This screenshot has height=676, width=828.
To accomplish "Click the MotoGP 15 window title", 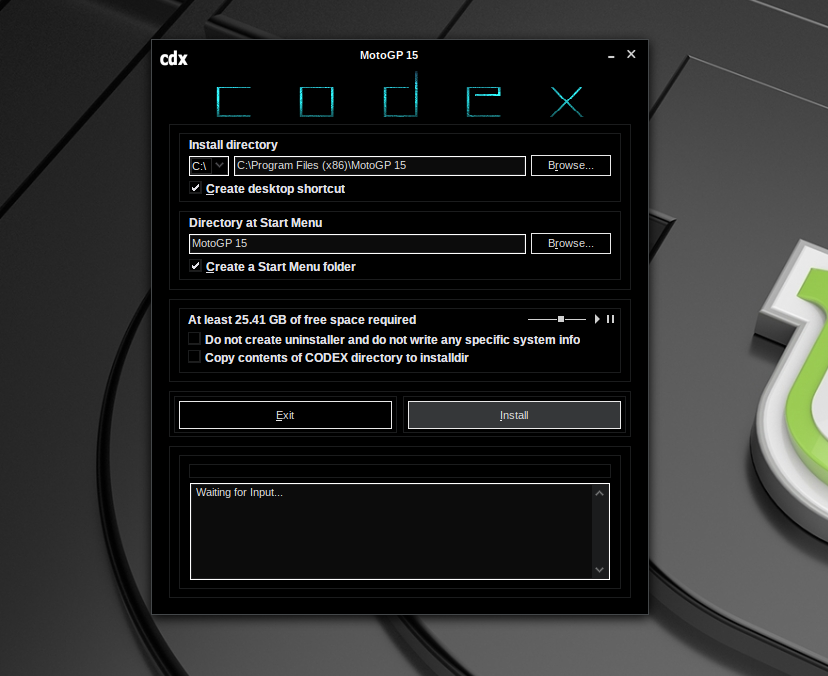I will point(389,55).
